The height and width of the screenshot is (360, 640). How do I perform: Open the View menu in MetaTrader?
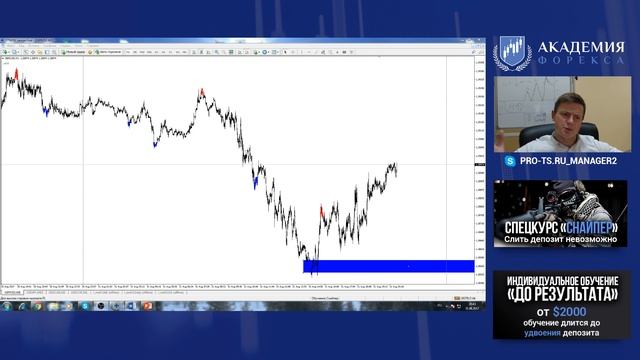[x=21, y=46]
